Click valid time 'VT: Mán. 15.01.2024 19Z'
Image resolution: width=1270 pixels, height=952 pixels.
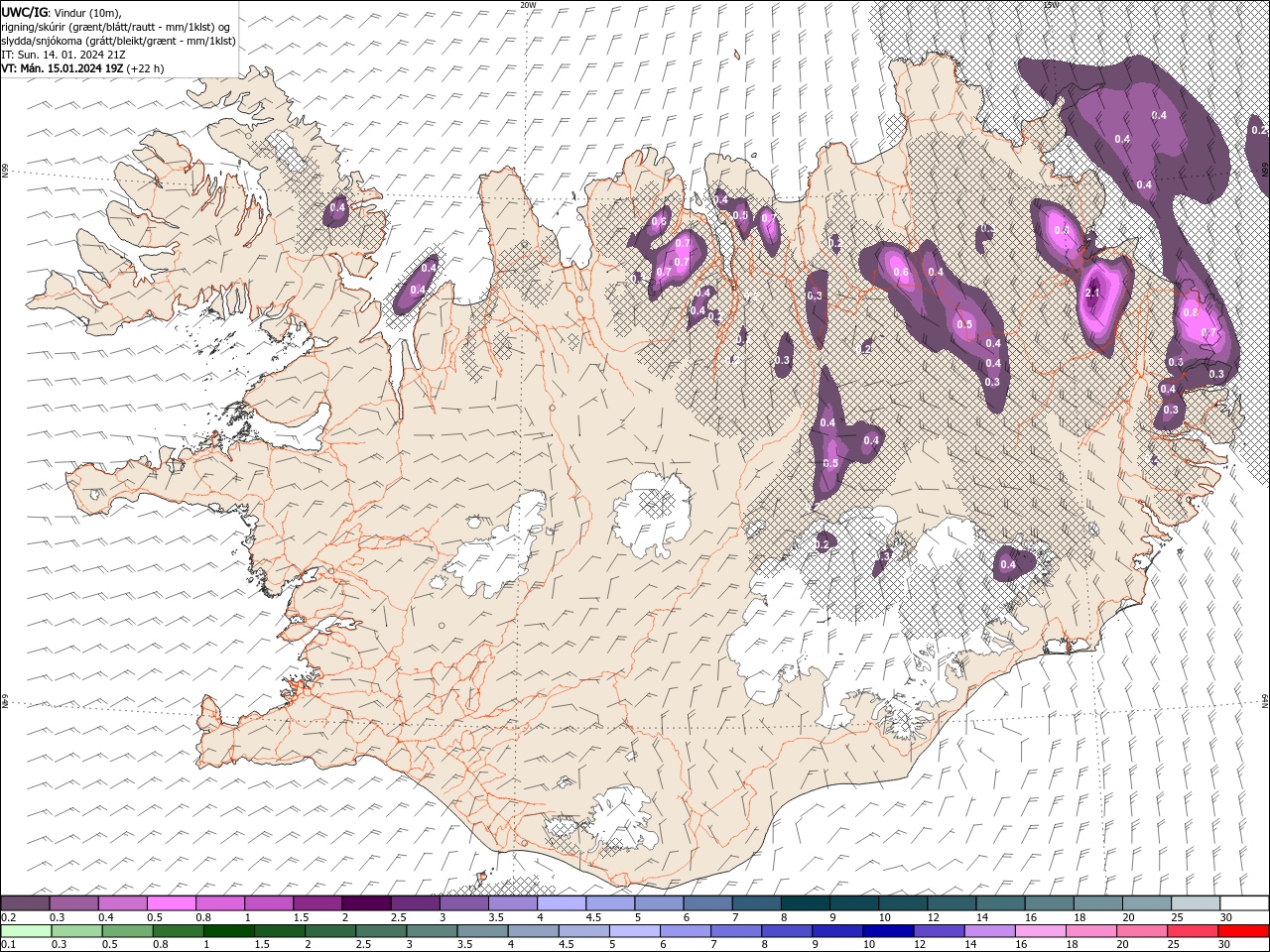click(63, 68)
